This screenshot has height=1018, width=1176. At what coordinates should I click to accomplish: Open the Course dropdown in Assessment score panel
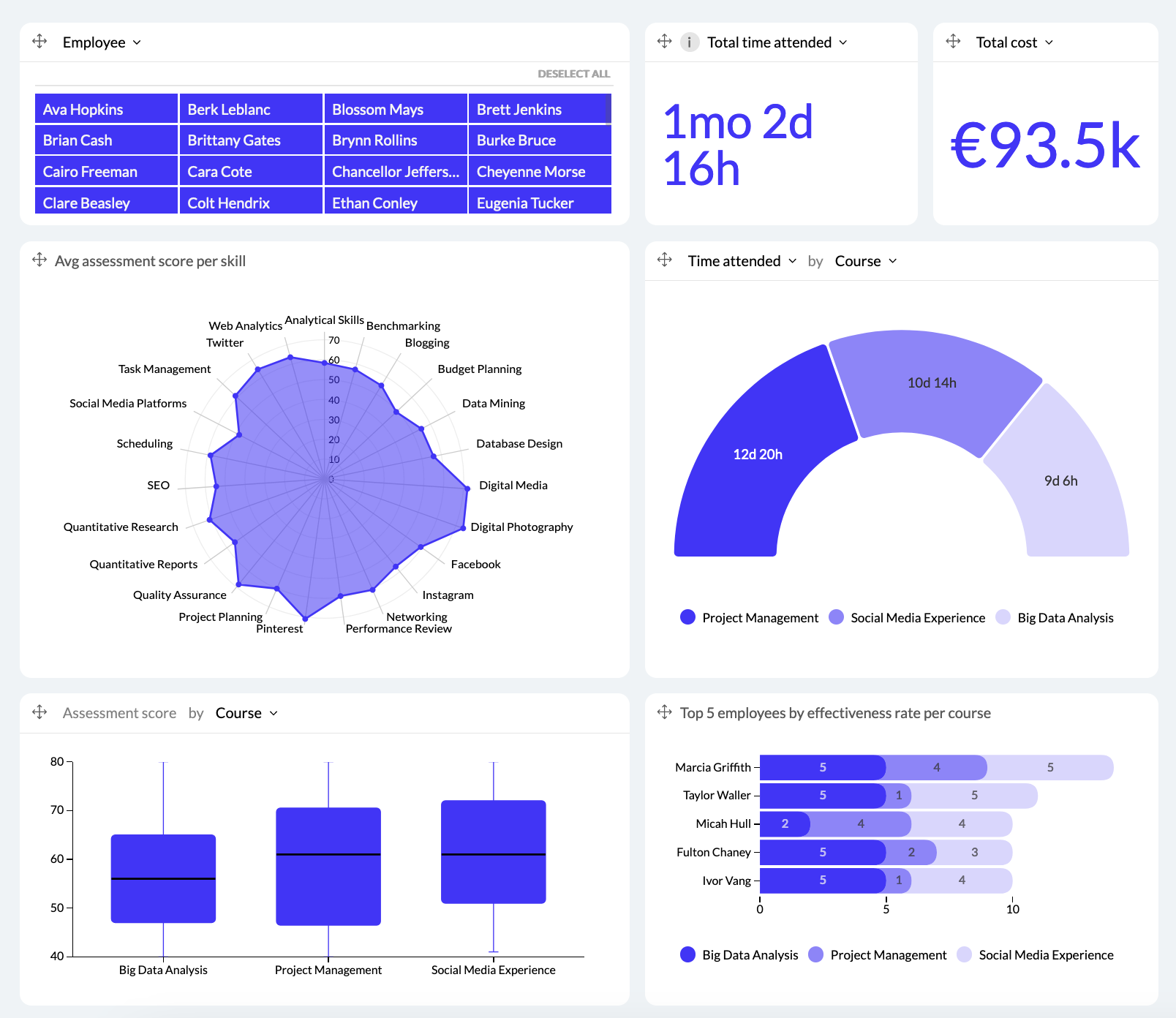(246, 713)
